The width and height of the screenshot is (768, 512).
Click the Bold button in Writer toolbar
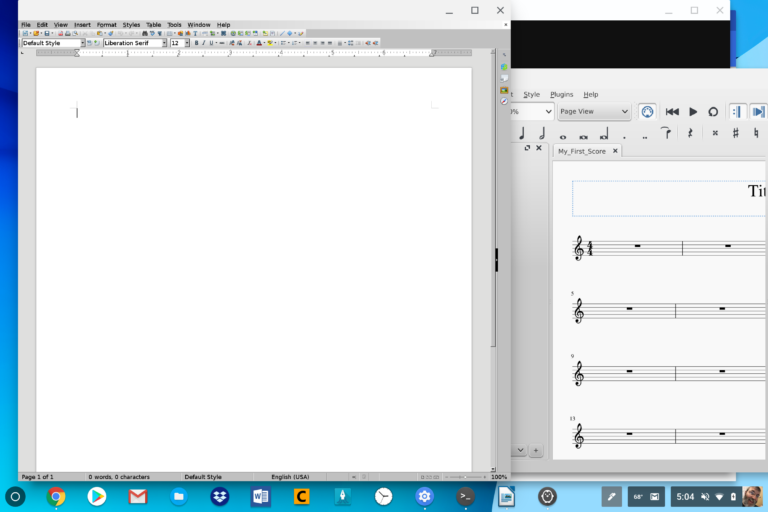pos(196,43)
